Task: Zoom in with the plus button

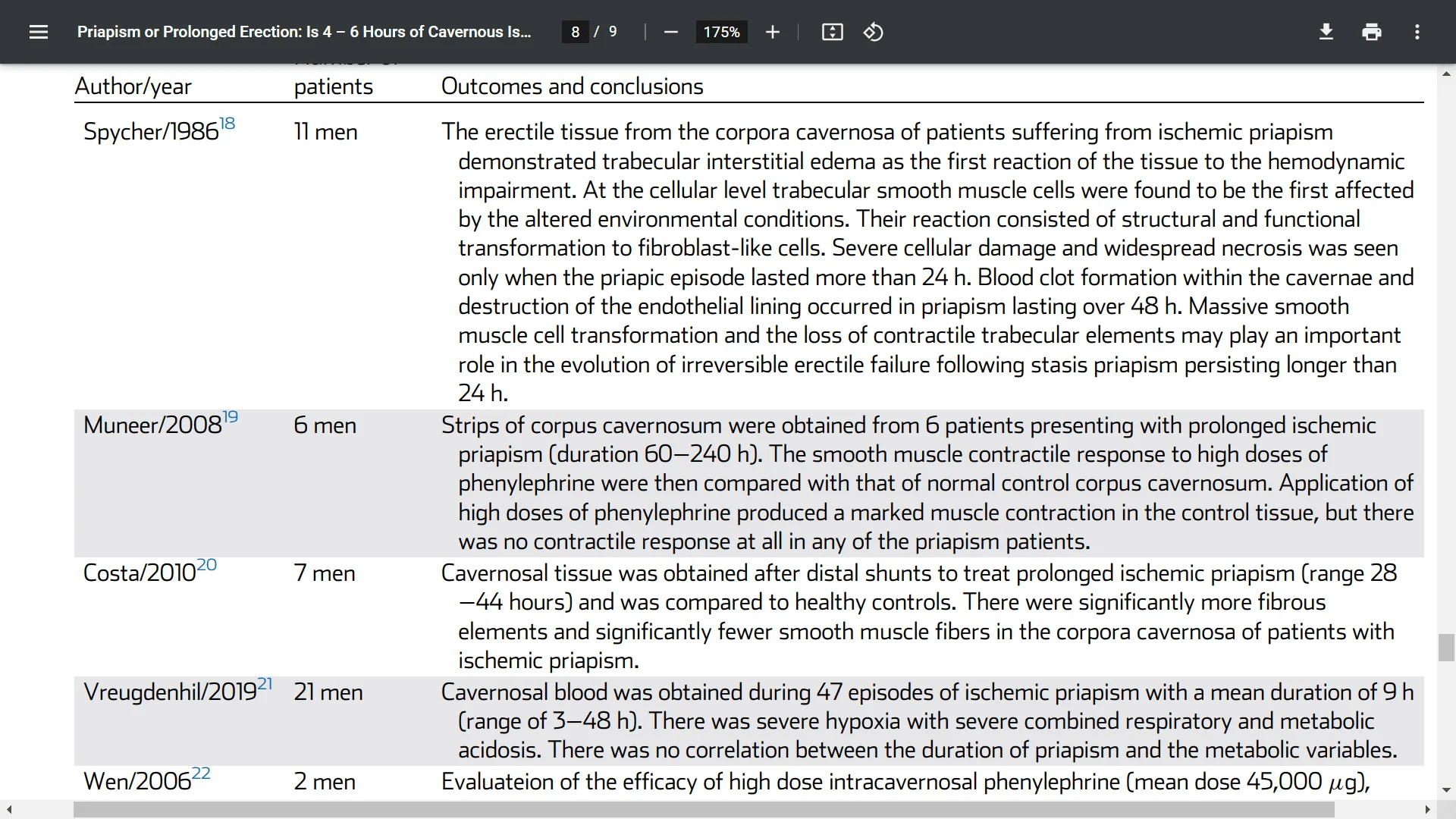Action: pos(772,32)
